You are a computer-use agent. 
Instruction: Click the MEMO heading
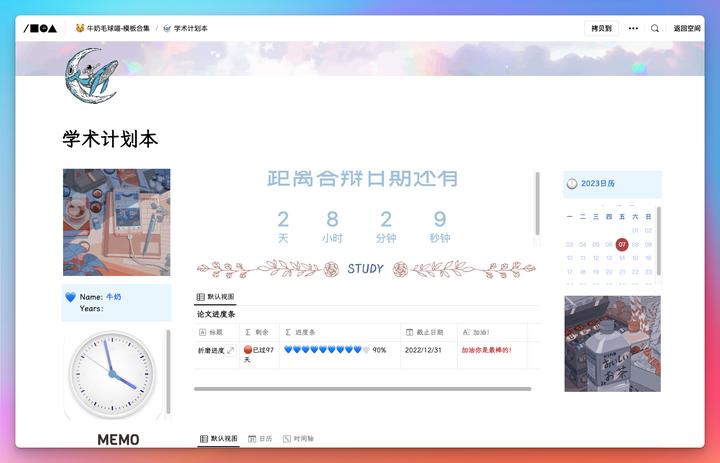[x=118, y=440]
